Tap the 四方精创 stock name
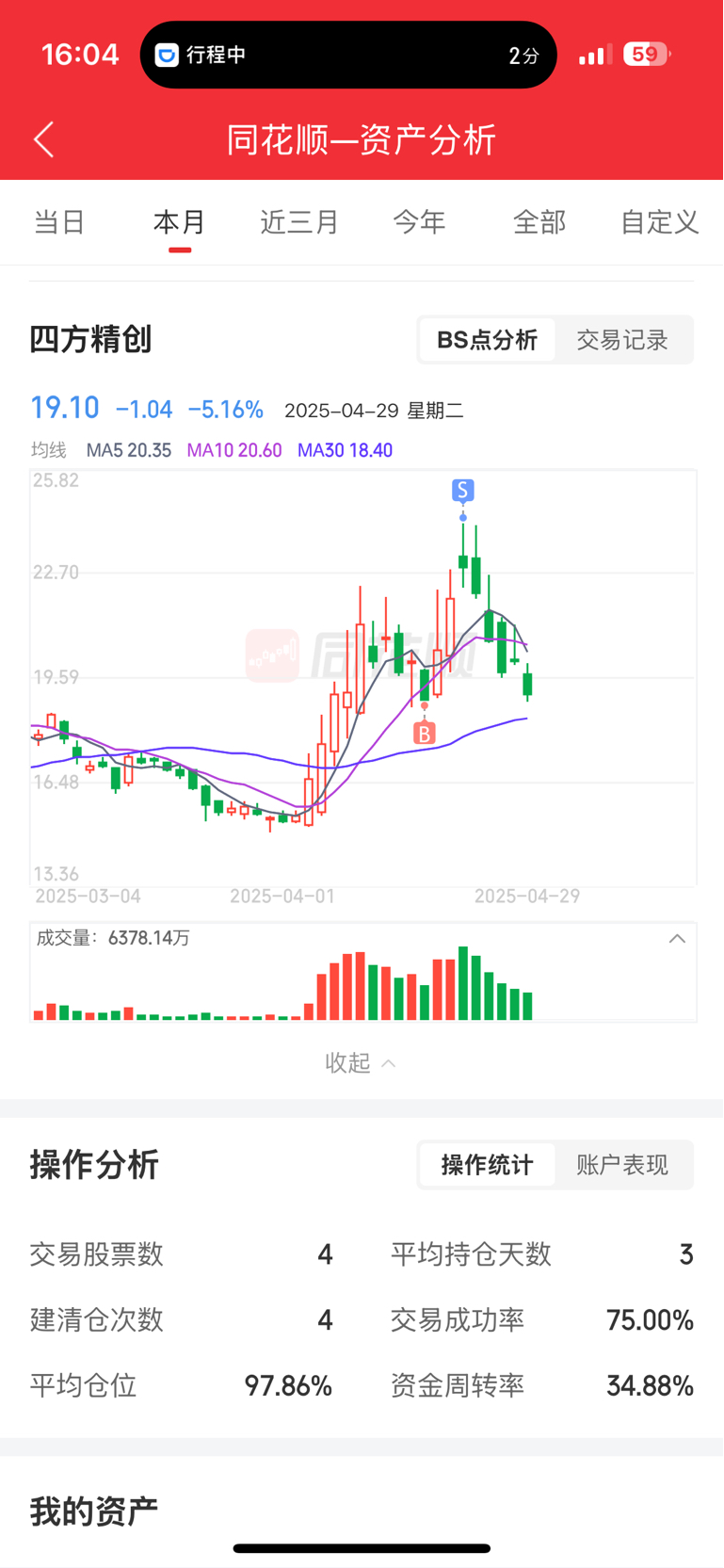This screenshot has width=724, height=1568. point(90,339)
